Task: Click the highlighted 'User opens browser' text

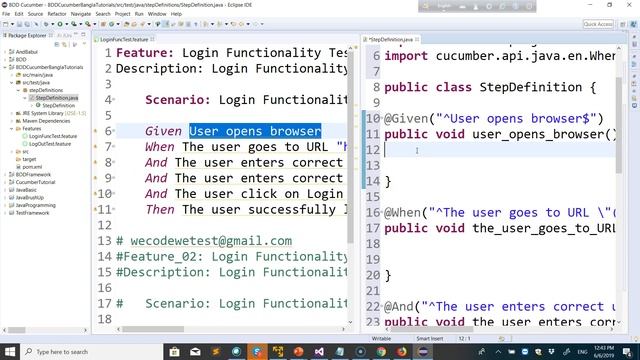Action: (x=255, y=131)
